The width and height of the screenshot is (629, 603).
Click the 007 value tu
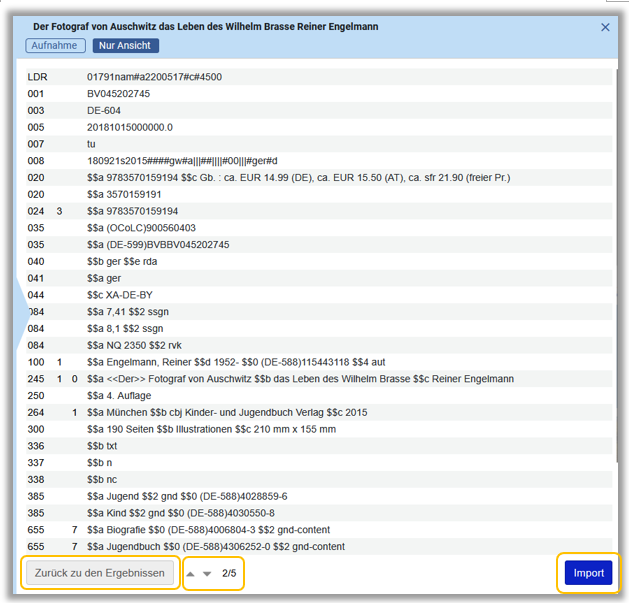pos(91,144)
